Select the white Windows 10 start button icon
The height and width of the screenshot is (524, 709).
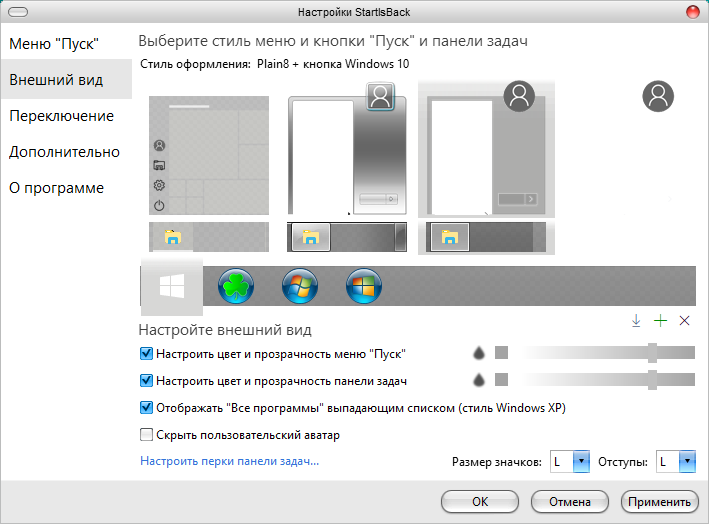tap(172, 287)
